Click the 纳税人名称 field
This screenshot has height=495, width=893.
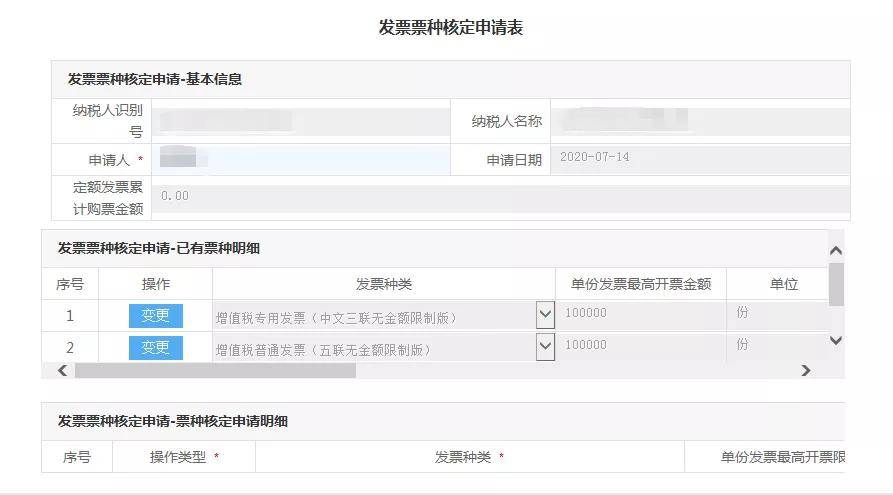point(700,121)
